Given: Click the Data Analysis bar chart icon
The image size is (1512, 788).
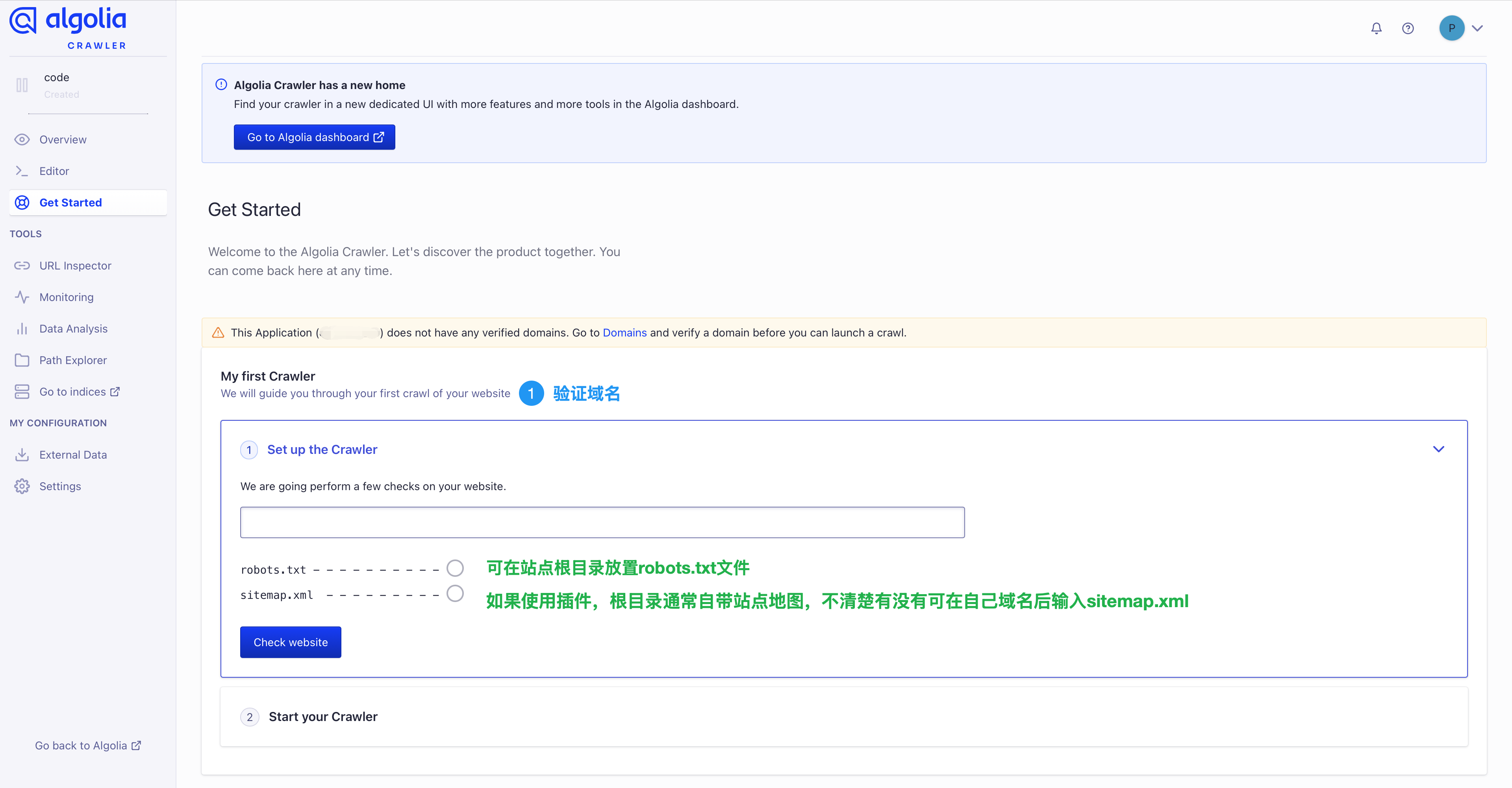Looking at the screenshot, I should [22, 329].
